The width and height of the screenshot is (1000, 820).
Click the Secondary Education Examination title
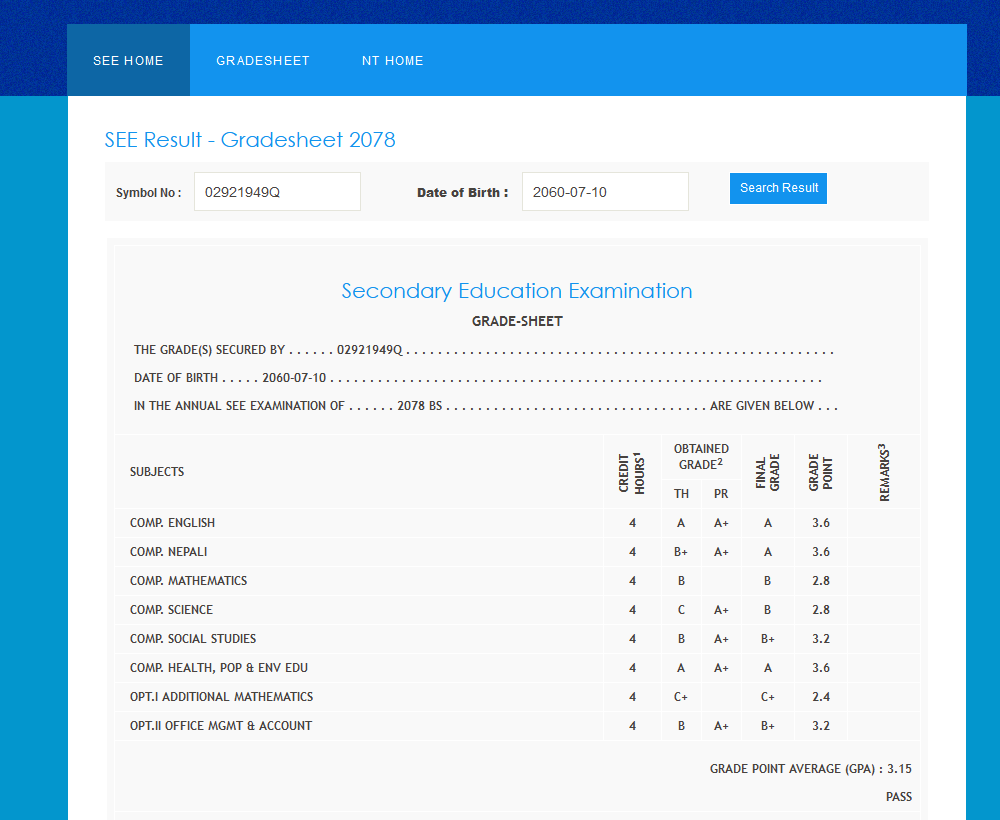click(x=516, y=291)
